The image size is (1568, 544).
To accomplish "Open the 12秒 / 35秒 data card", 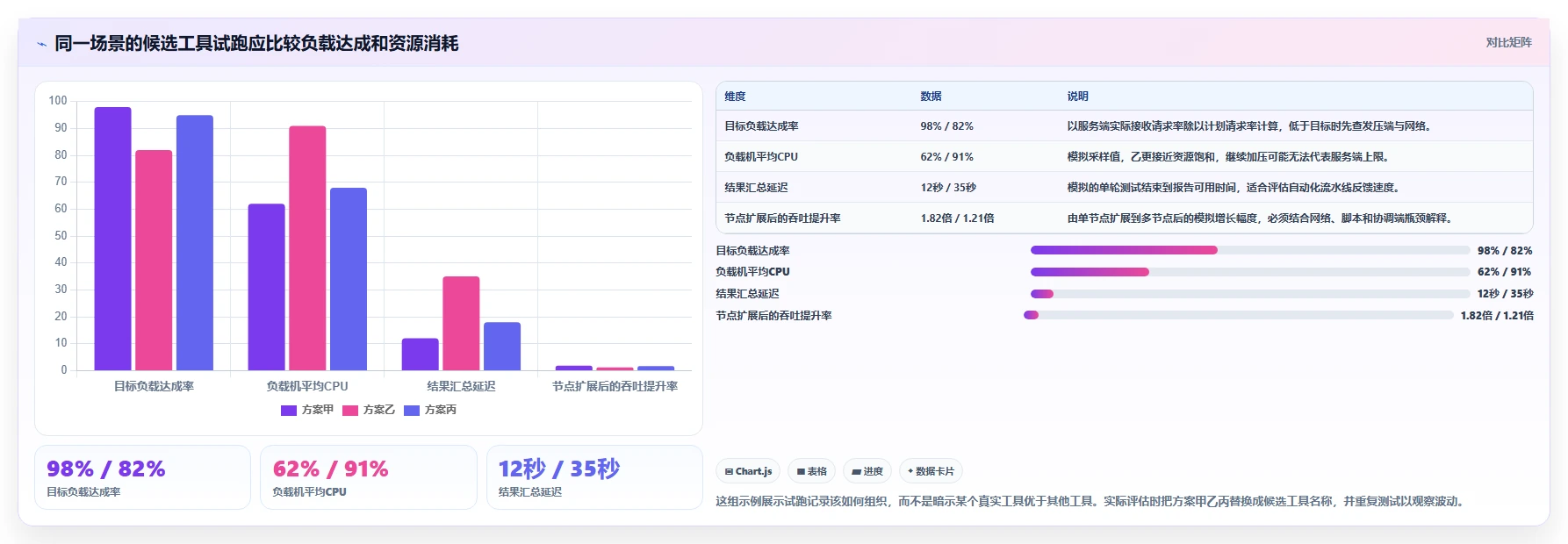I will pos(594,477).
